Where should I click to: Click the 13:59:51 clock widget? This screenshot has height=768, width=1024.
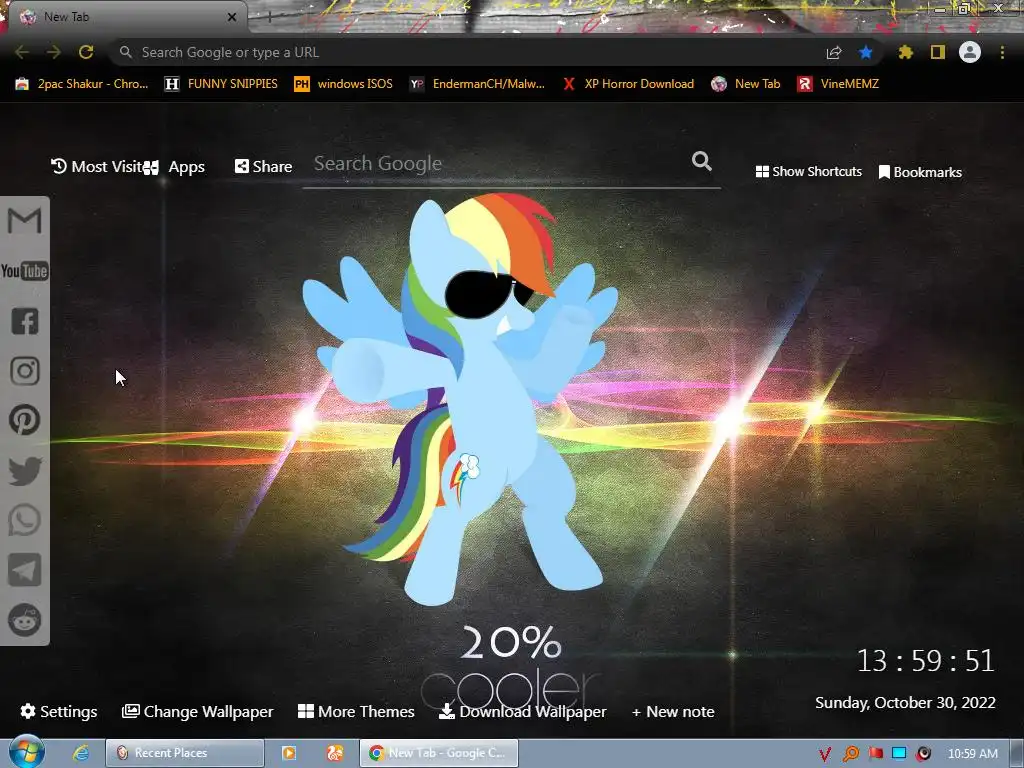coord(925,661)
